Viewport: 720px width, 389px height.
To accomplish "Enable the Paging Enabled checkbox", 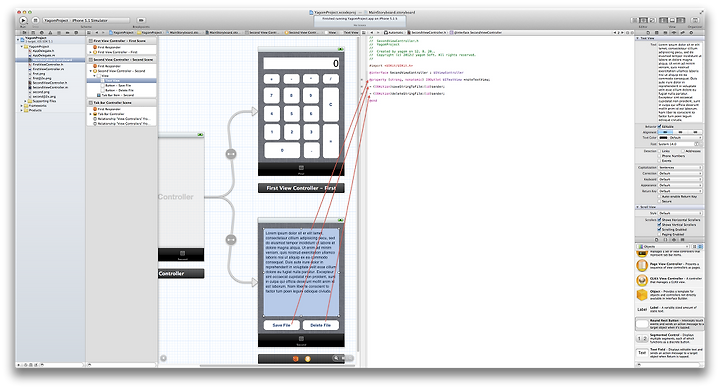I will tap(660, 234).
